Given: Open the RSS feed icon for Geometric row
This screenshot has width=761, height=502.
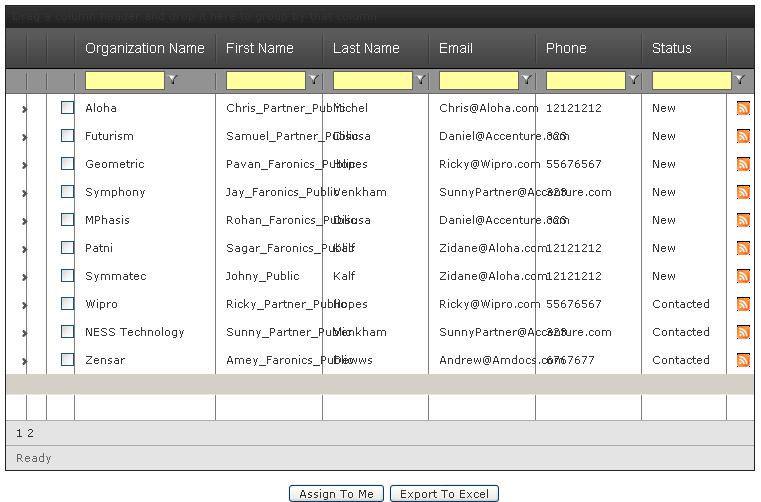Looking at the screenshot, I should tap(743, 164).
